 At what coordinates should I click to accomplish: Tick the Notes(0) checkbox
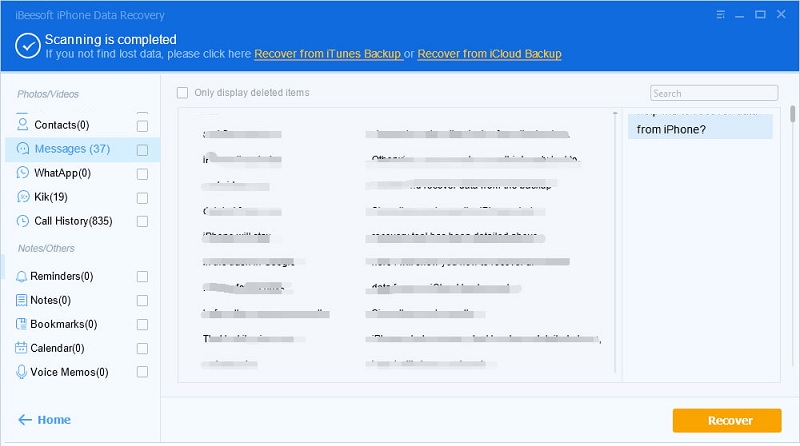click(142, 301)
